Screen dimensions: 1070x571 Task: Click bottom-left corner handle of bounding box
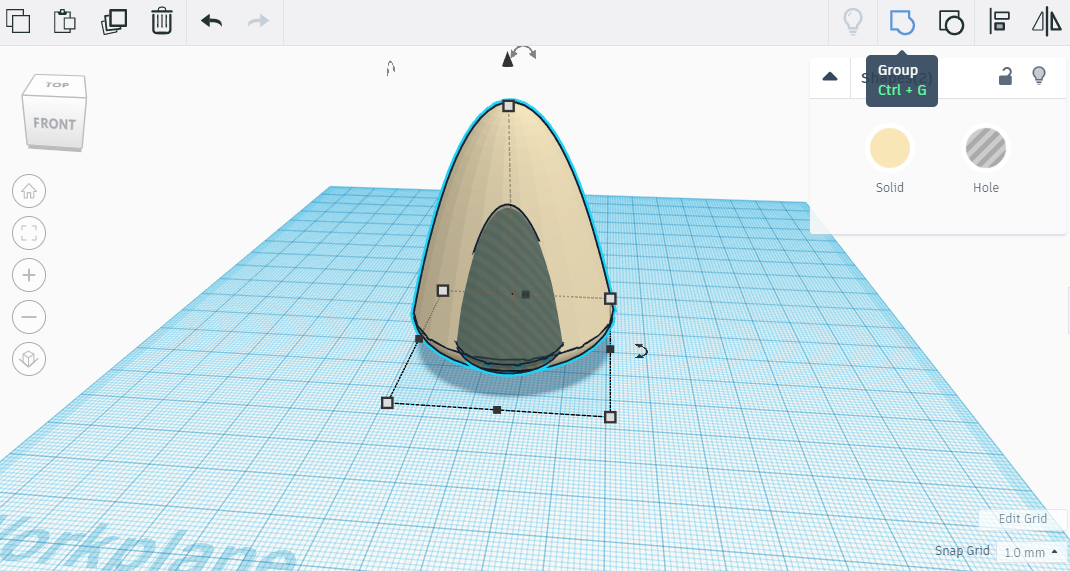click(x=387, y=402)
